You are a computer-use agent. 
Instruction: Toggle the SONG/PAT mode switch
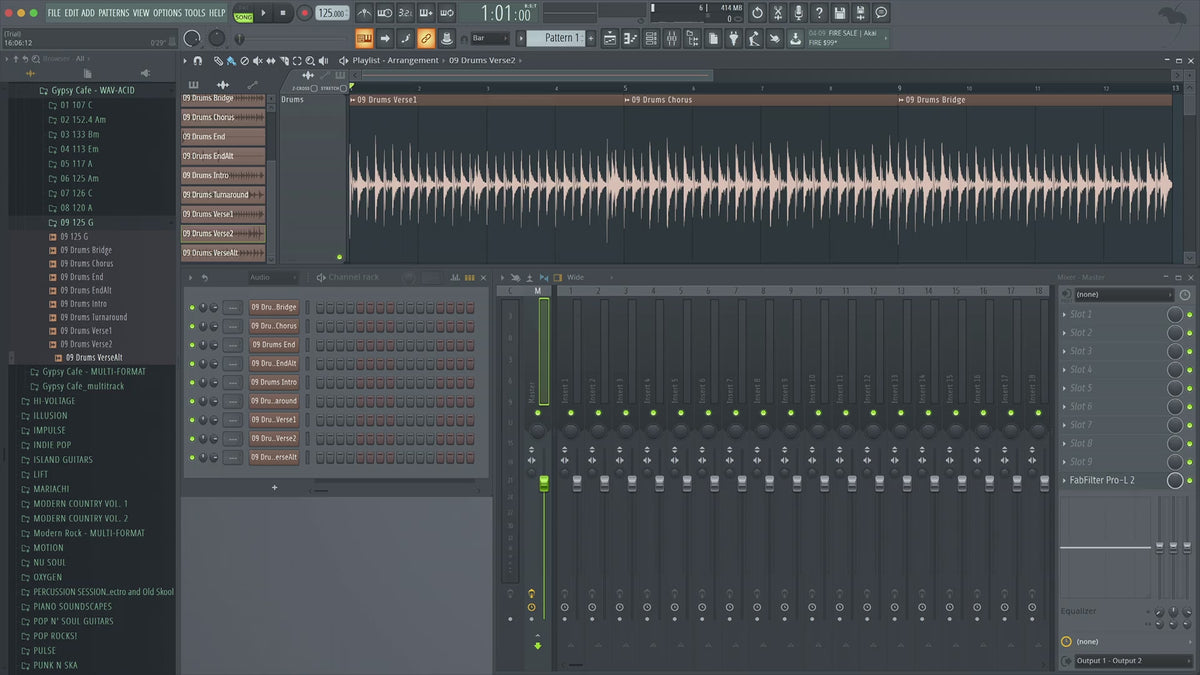tap(243, 13)
